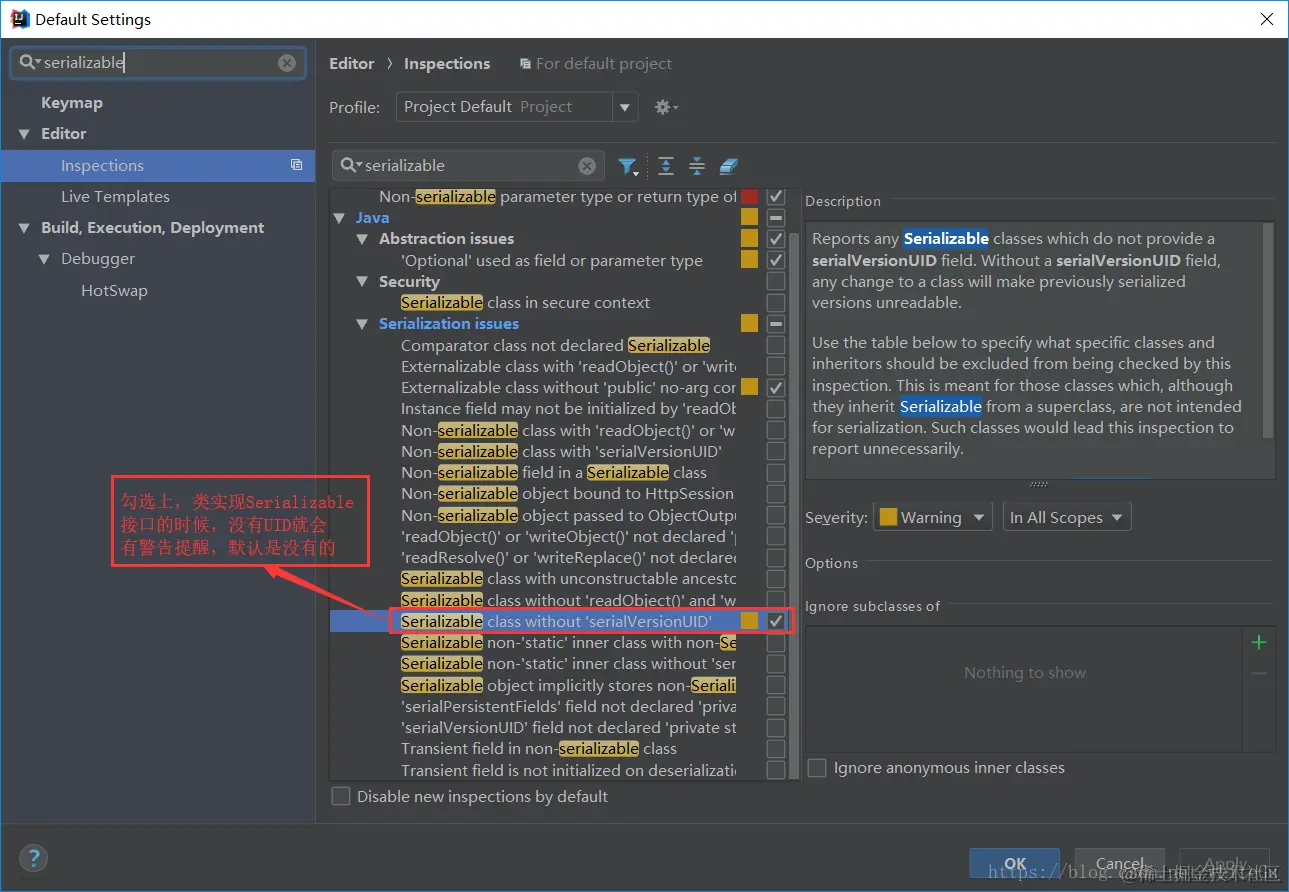Viewport: 1289px width, 892px height.
Task: Select 'serialPersistentFields' field not declared row
Action: [568, 706]
